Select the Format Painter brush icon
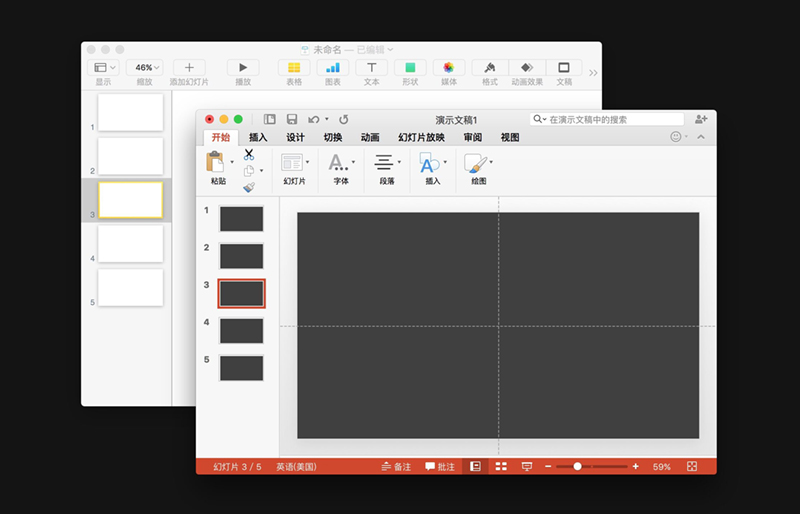 pyautogui.click(x=249, y=187)
